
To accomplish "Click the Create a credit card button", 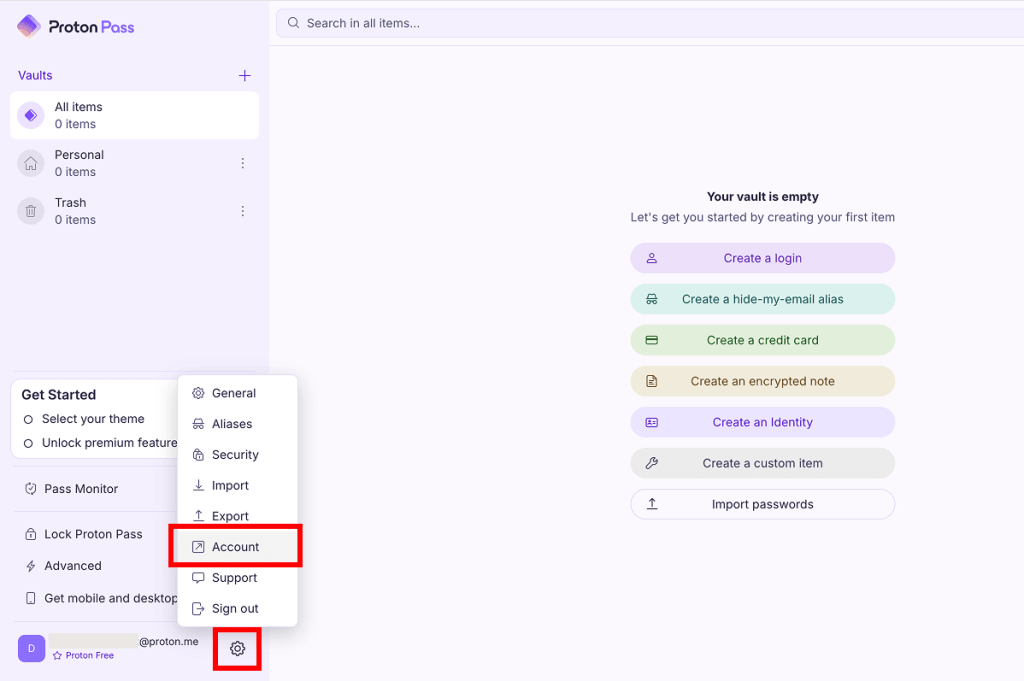I will click(x=762, y=340).
